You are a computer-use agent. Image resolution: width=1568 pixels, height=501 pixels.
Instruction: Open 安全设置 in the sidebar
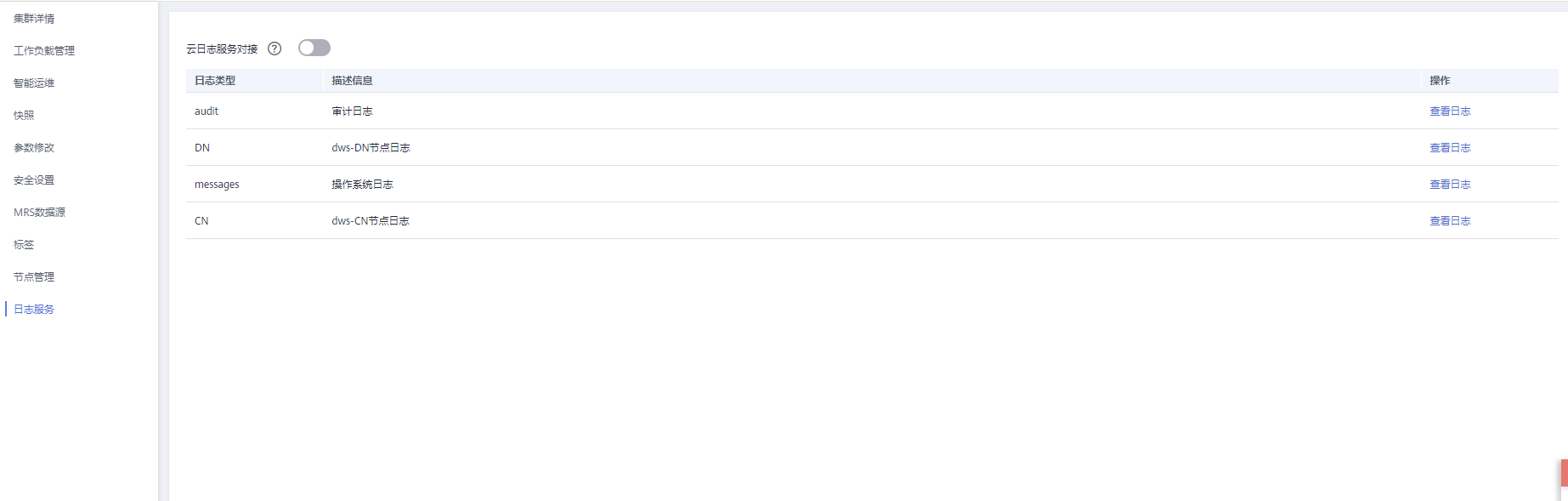pyautogui.click(x=34, y=180)
